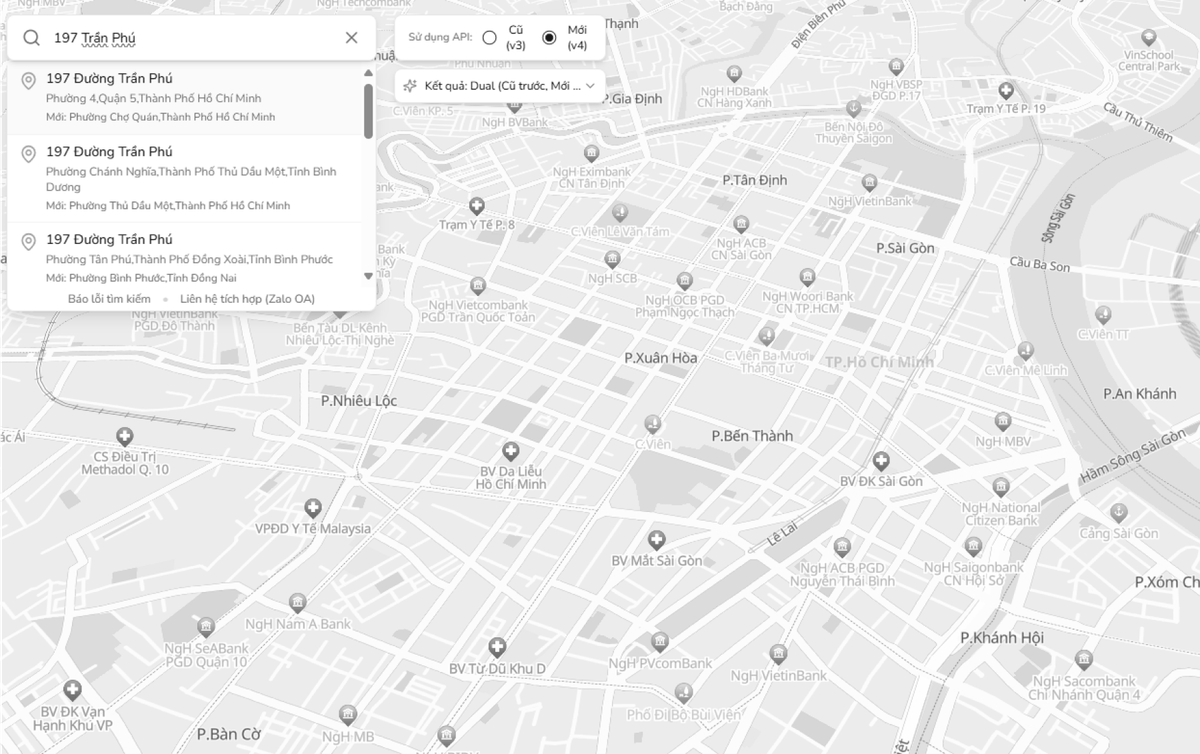Click the search magnifier icon
The width and height of the screenshot is (1200, 754).
[x=32, y=38]
